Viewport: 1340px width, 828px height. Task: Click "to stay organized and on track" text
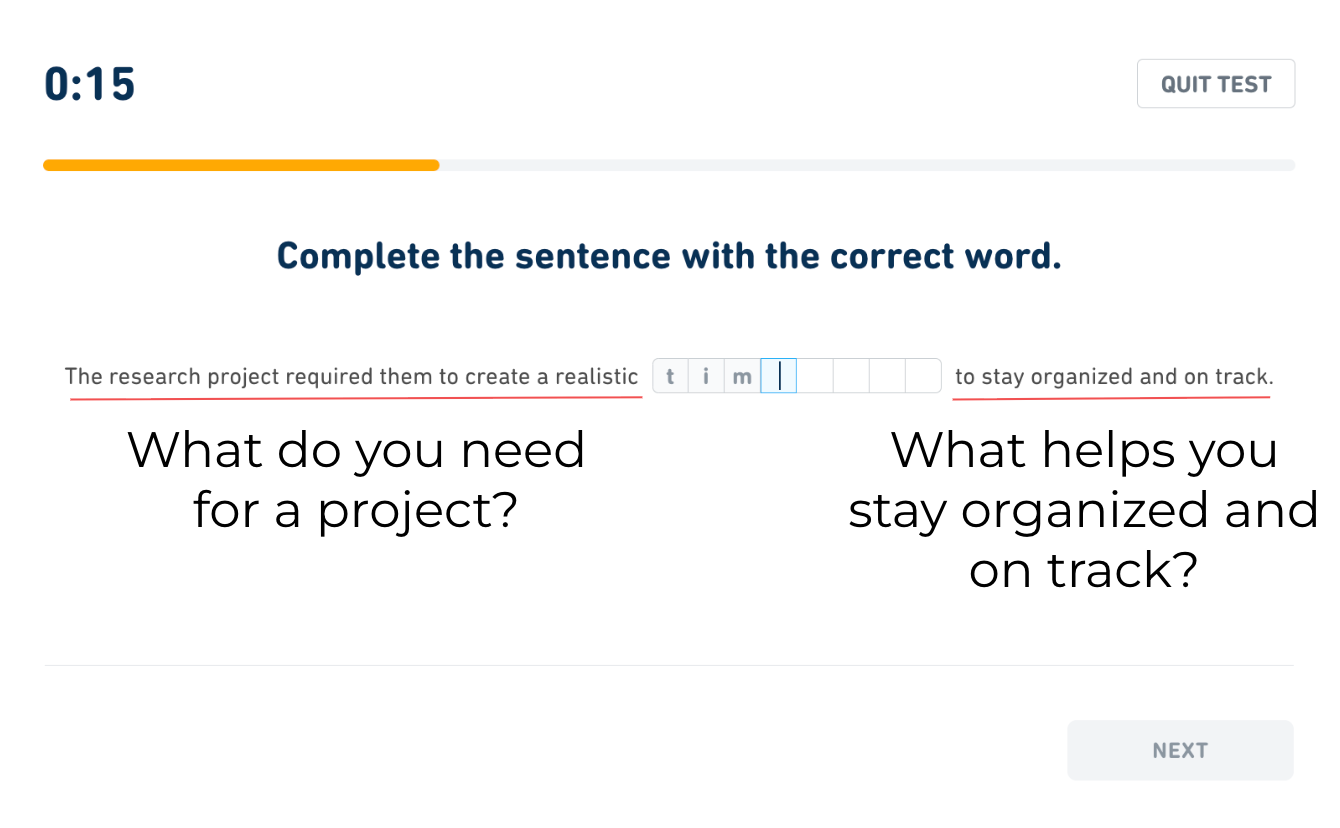1113,377
